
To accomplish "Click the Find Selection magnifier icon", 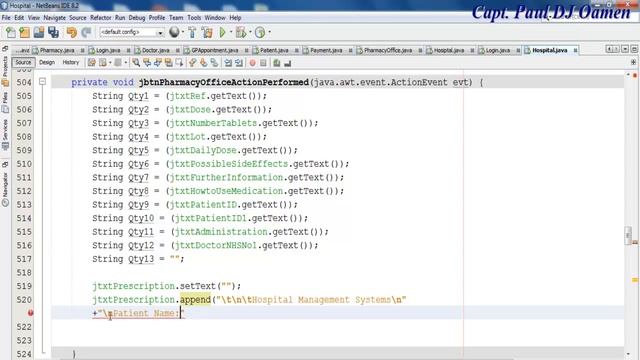I will pos(136,63).
